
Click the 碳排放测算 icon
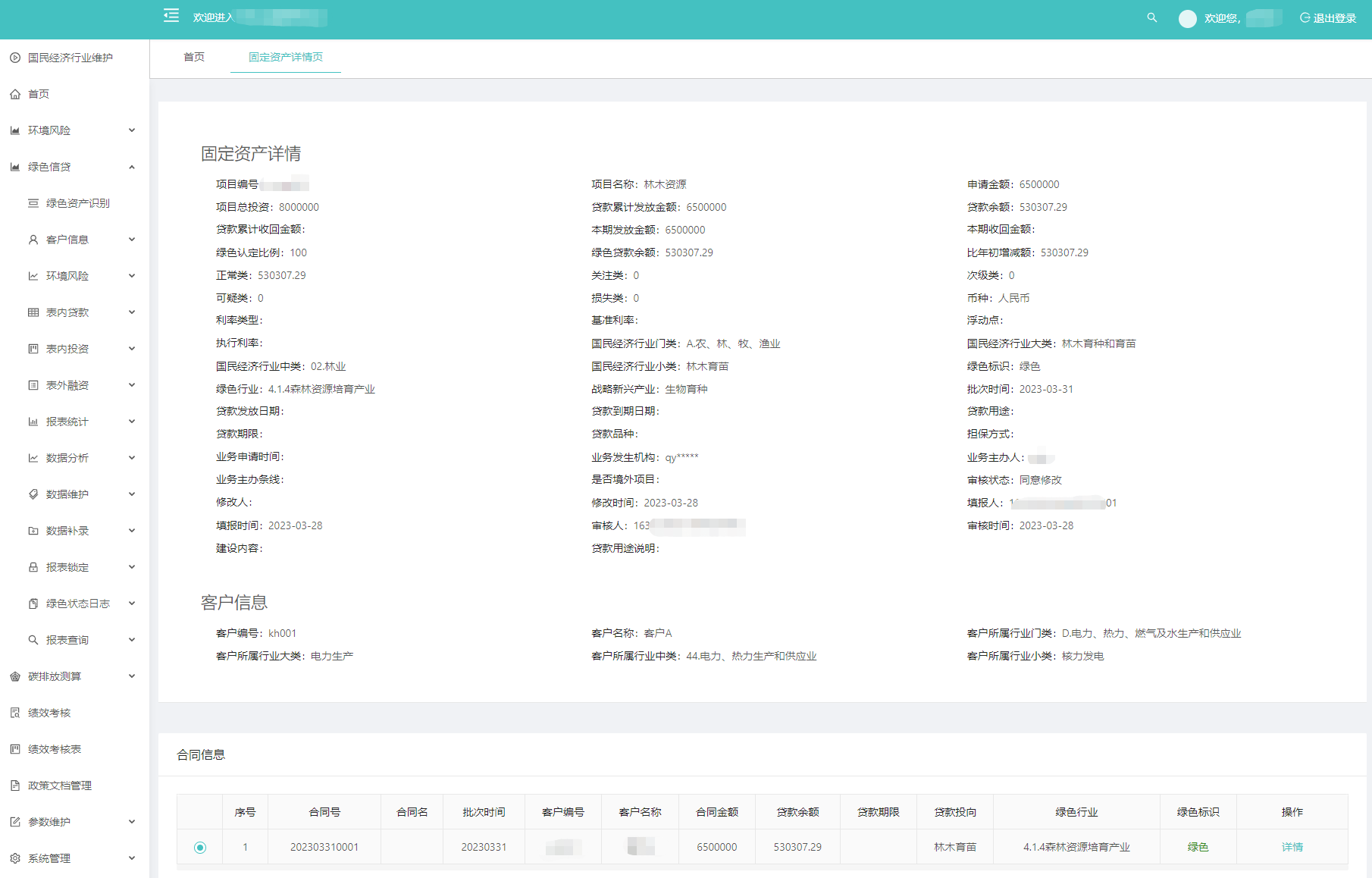click(x=15, y=676)
